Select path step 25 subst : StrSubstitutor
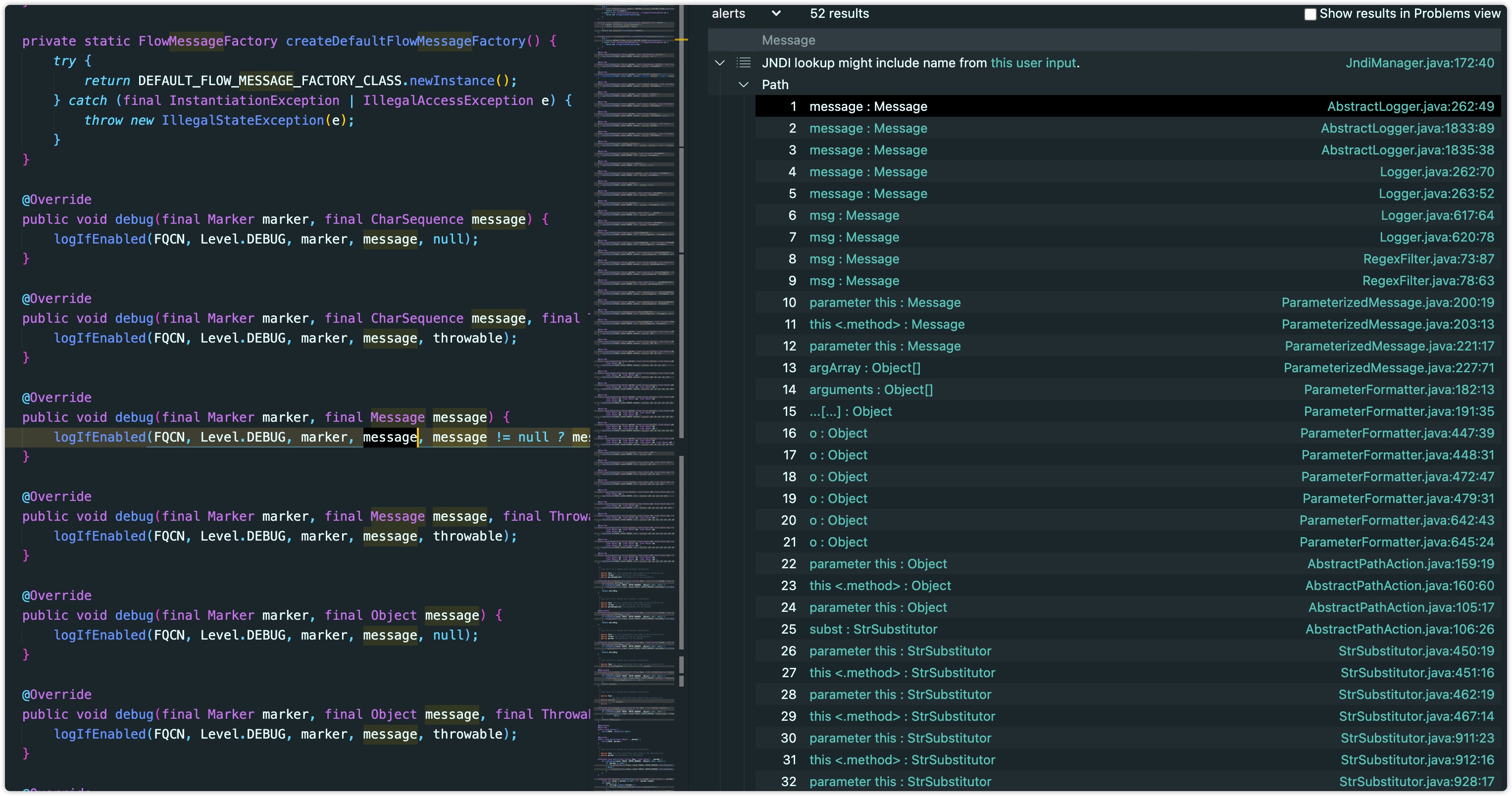1512x796 pixels. click(1127, 629)
